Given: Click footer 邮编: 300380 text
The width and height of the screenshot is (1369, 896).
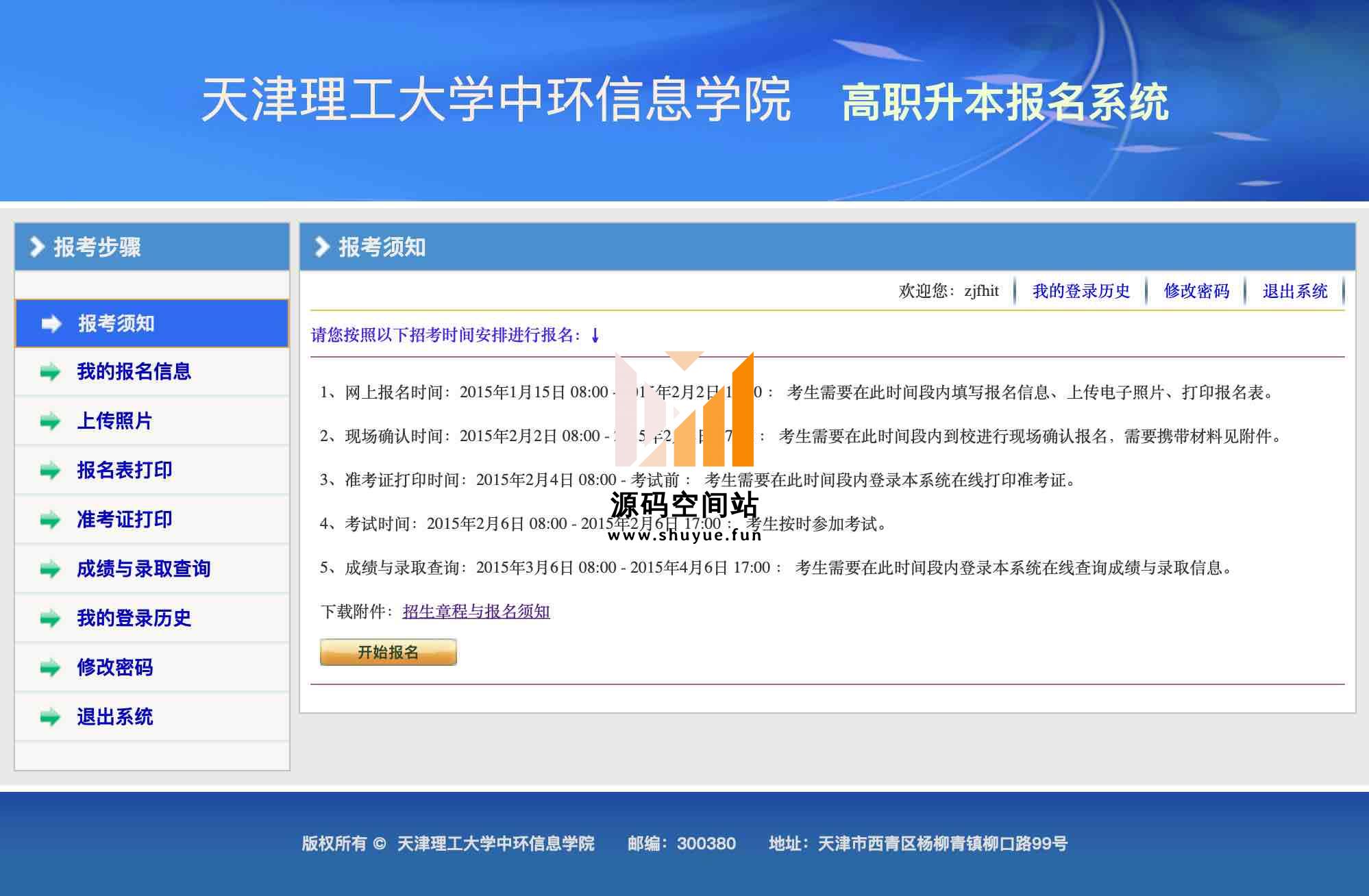Looking at the screenshot, I should (682, 843).
